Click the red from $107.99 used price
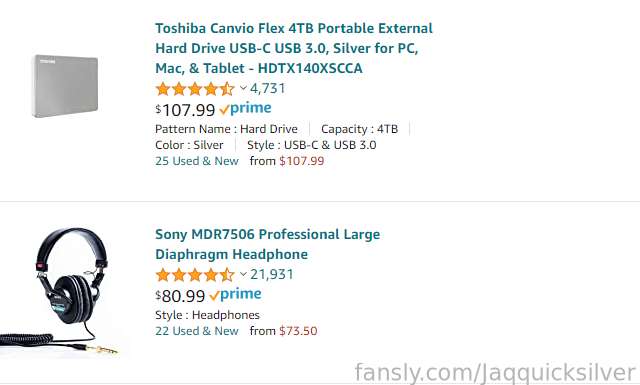Viewport: 640px width, 385px height. pos(302,161)
